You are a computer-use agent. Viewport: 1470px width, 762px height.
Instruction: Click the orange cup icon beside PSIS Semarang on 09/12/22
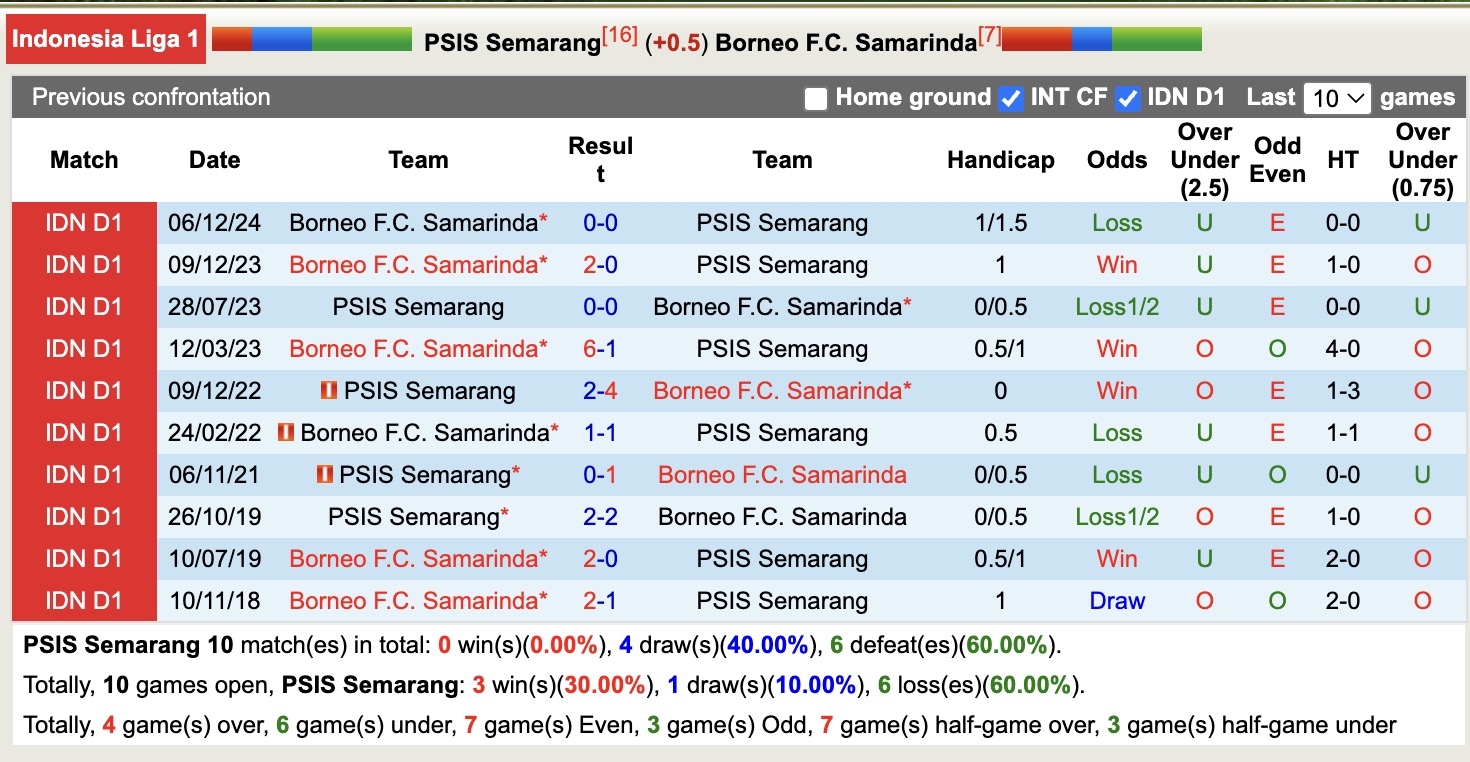330,390
